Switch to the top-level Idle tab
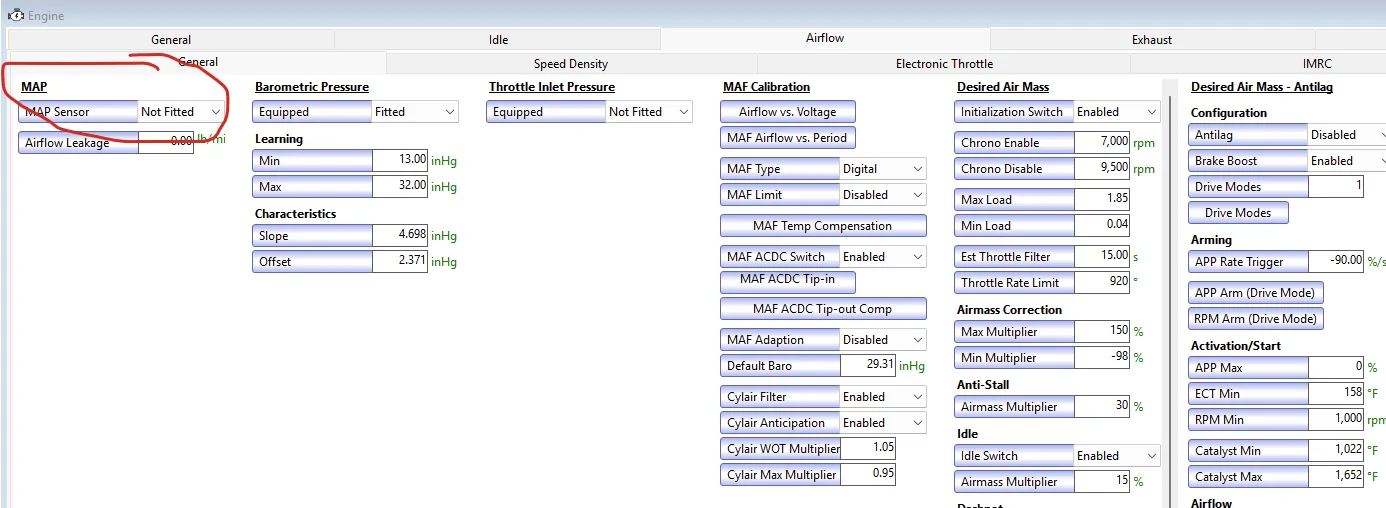This screenshot has width=1386, height=508. (498, 40)
